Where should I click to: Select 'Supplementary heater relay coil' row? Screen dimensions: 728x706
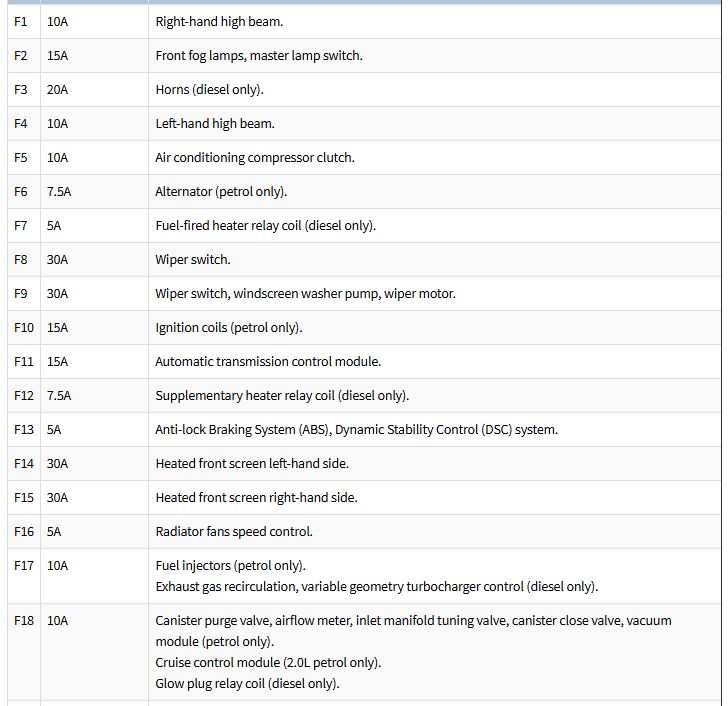[x=281, y=395]
